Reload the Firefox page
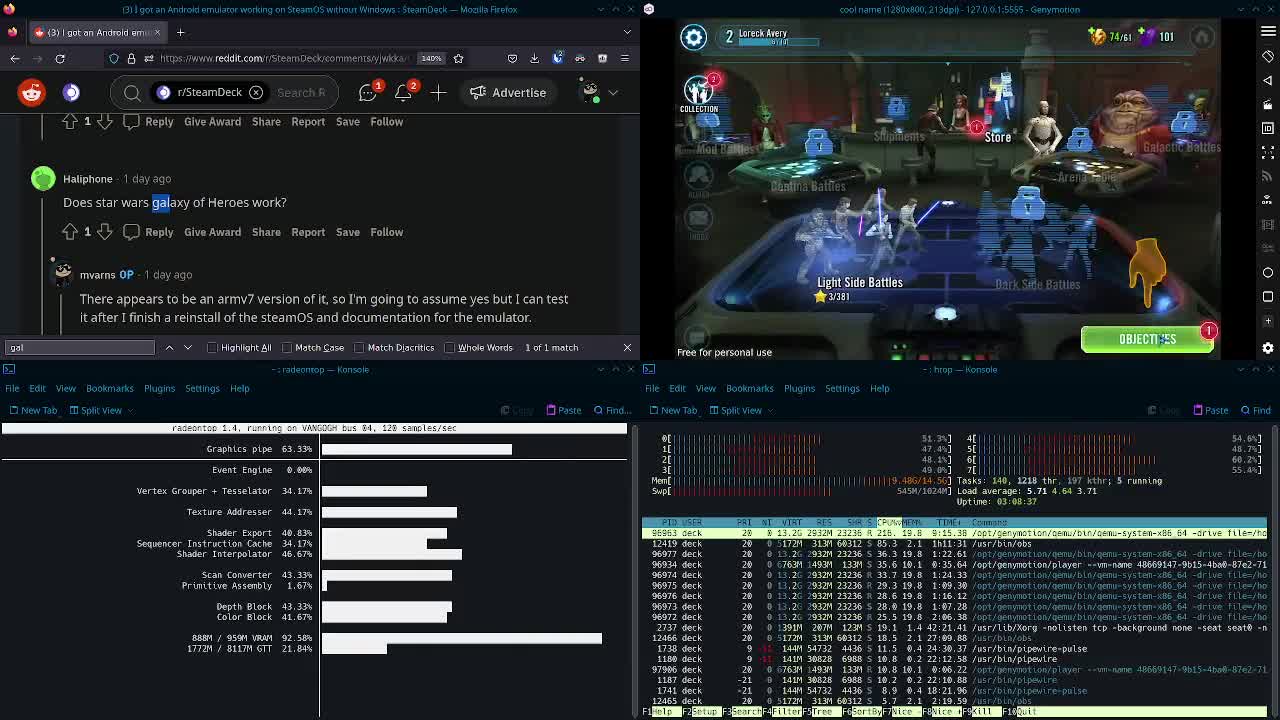This screenshot has height=720, width=1280. click(60, 58)
